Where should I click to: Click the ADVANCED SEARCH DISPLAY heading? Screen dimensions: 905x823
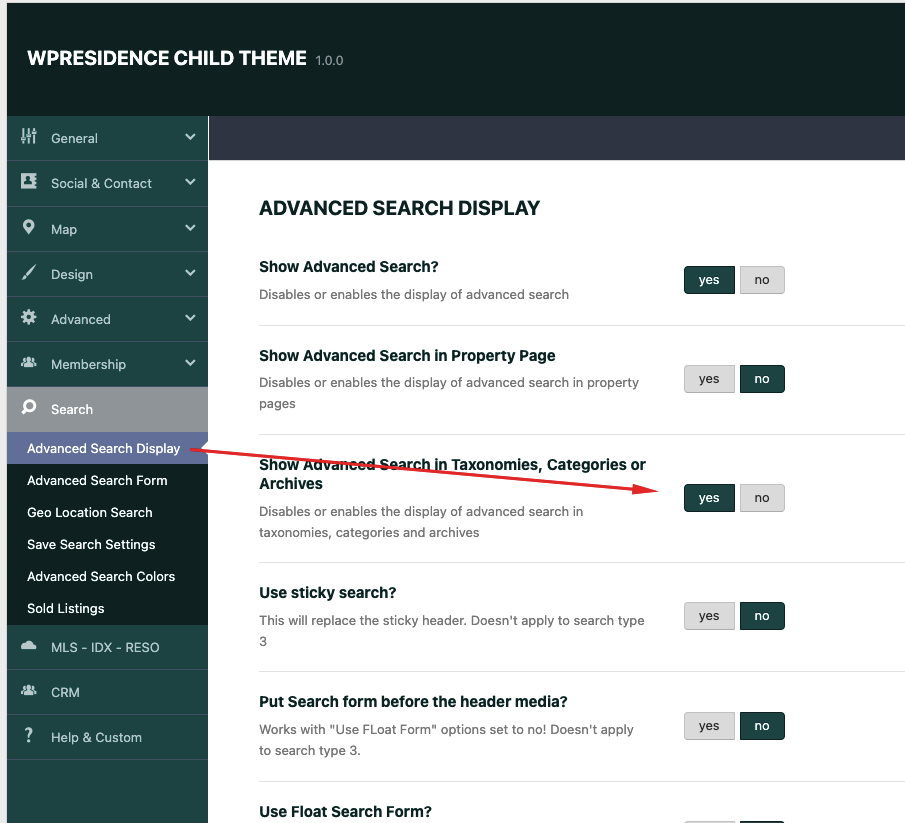399,208
